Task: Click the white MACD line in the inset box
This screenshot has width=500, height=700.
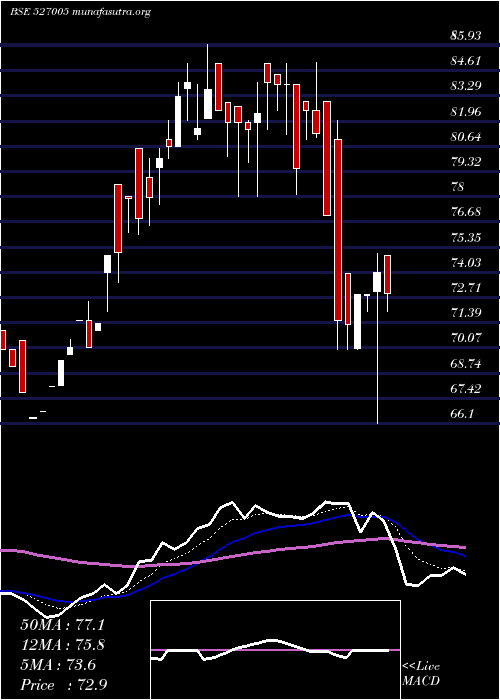Action: pyautogui.click(x=270, y=650)
